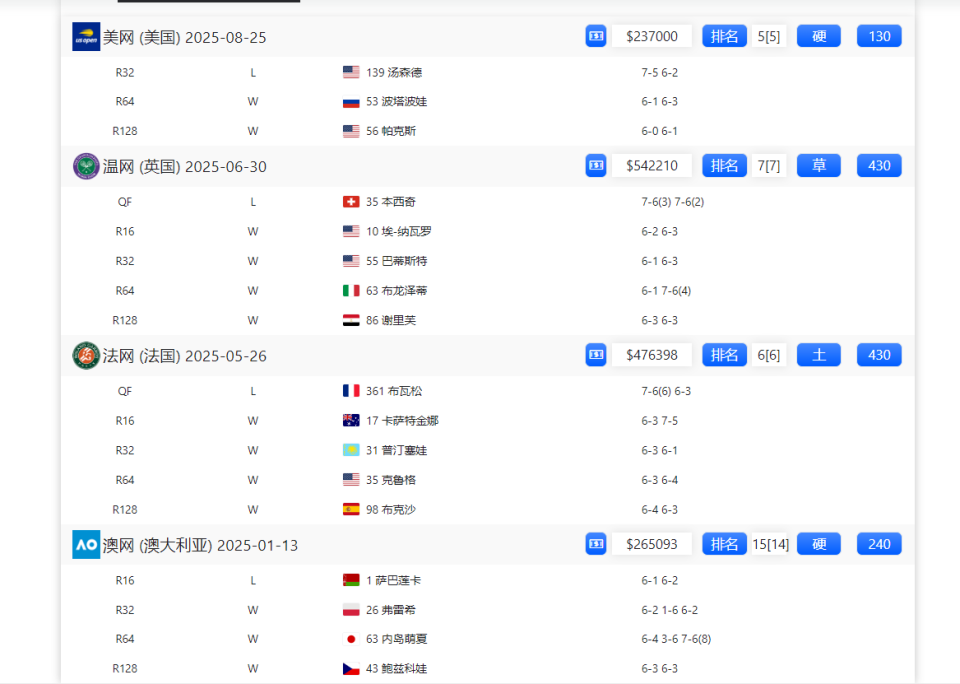Select opponent name 139 汤森德
Image resolution: width=960 pixels, height=684 pixels.
click(x=394, y=72)
